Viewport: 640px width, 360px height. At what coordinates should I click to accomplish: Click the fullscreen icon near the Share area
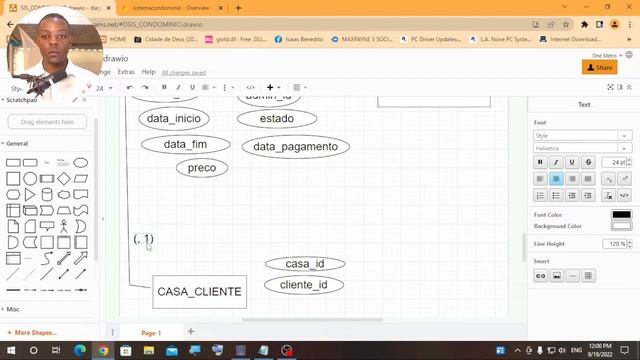(x=610, y=87)
